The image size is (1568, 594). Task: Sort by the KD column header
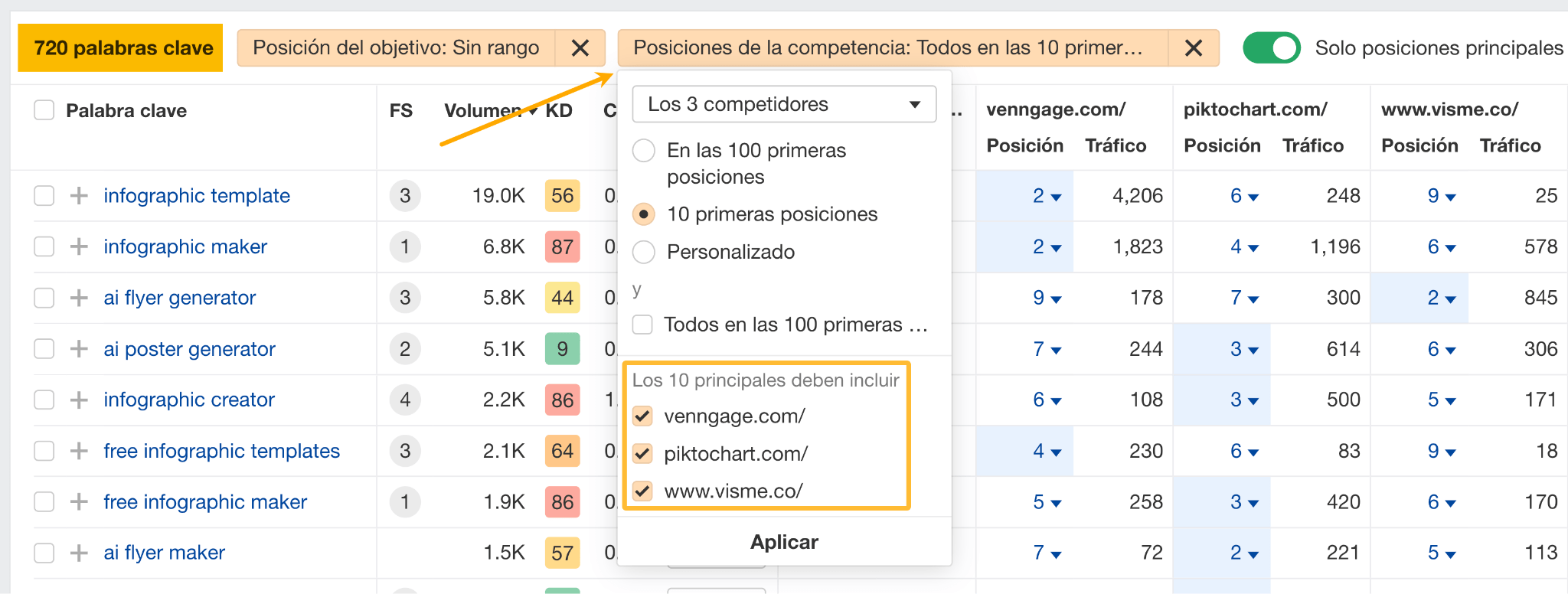pyautogui.click(x=559, y=111)
